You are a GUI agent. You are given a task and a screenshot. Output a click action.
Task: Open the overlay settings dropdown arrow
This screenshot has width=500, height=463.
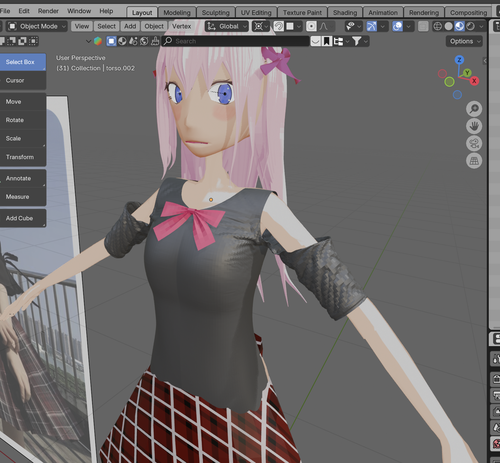408,26
